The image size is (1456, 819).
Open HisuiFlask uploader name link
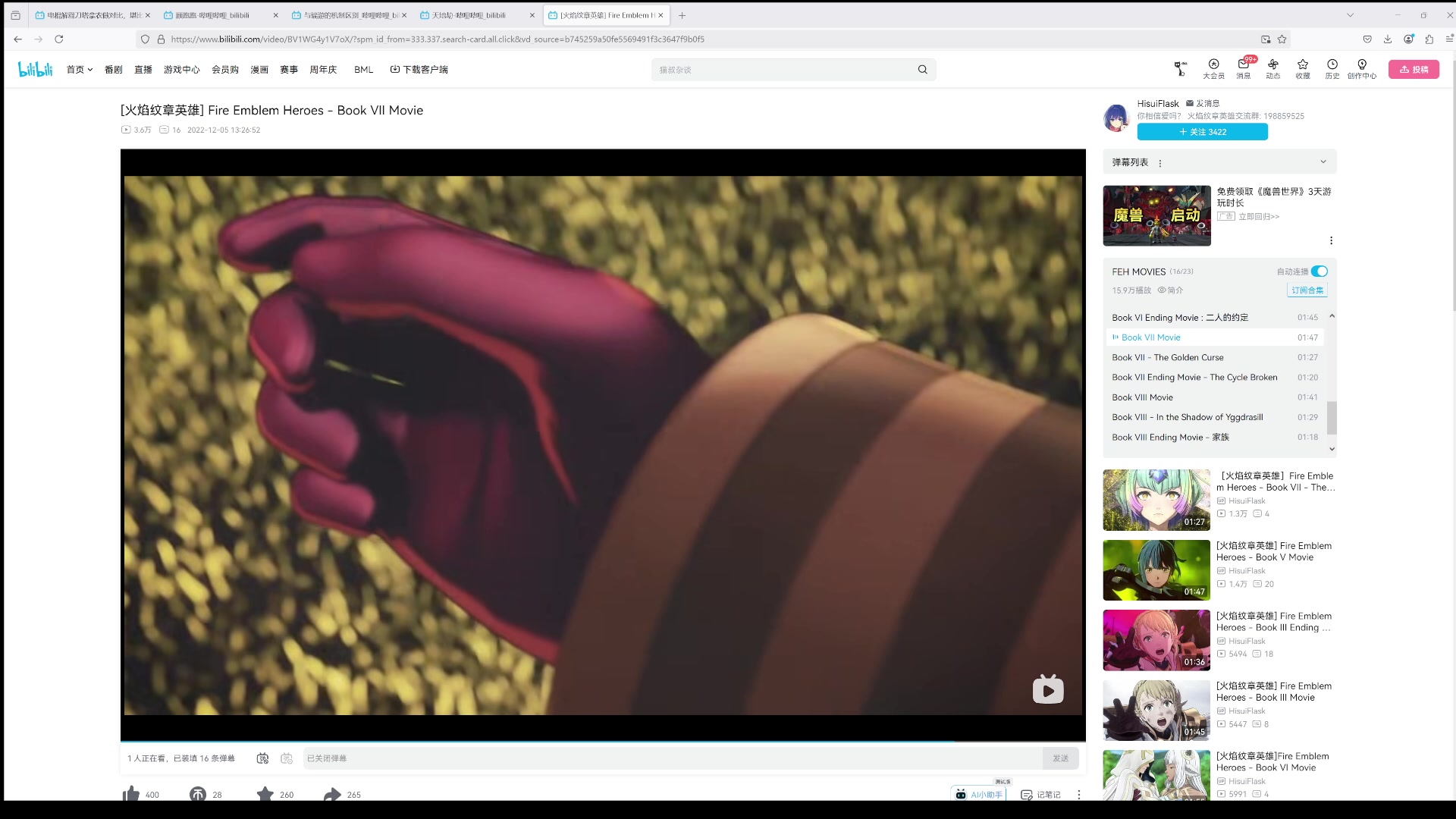(1158, 103)
